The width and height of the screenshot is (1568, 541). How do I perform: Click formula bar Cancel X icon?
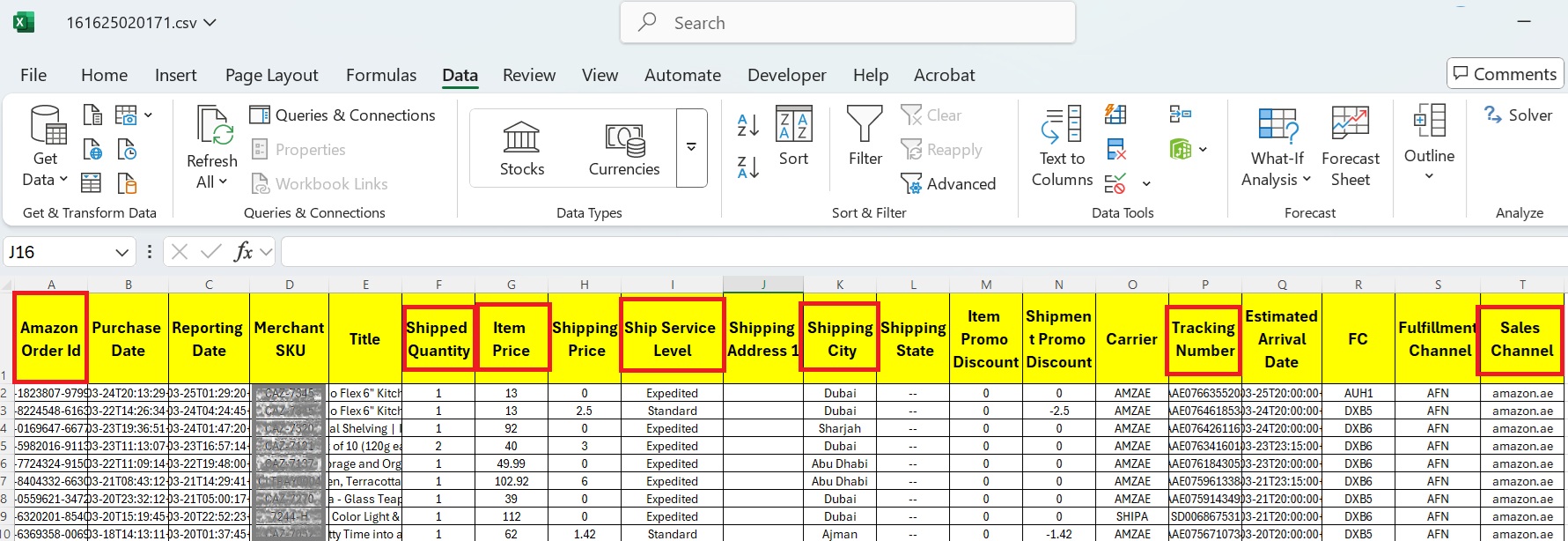(x=180, y=252)
